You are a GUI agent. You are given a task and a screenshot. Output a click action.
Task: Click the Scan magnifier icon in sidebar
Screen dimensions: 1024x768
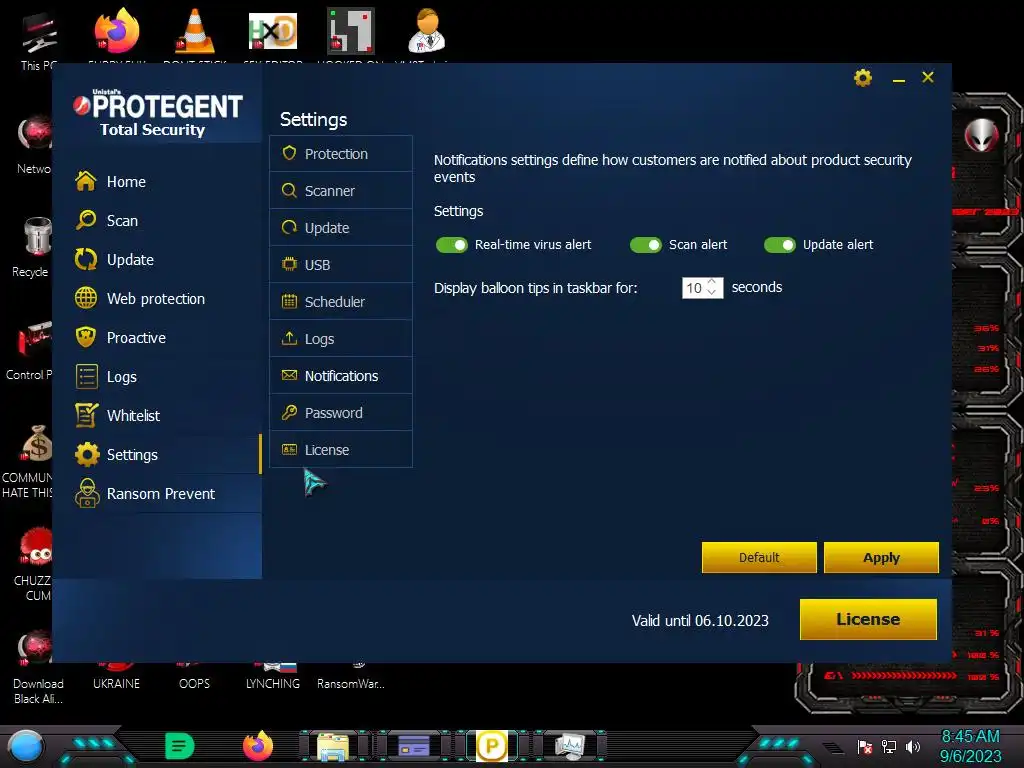tap(86, 220)
